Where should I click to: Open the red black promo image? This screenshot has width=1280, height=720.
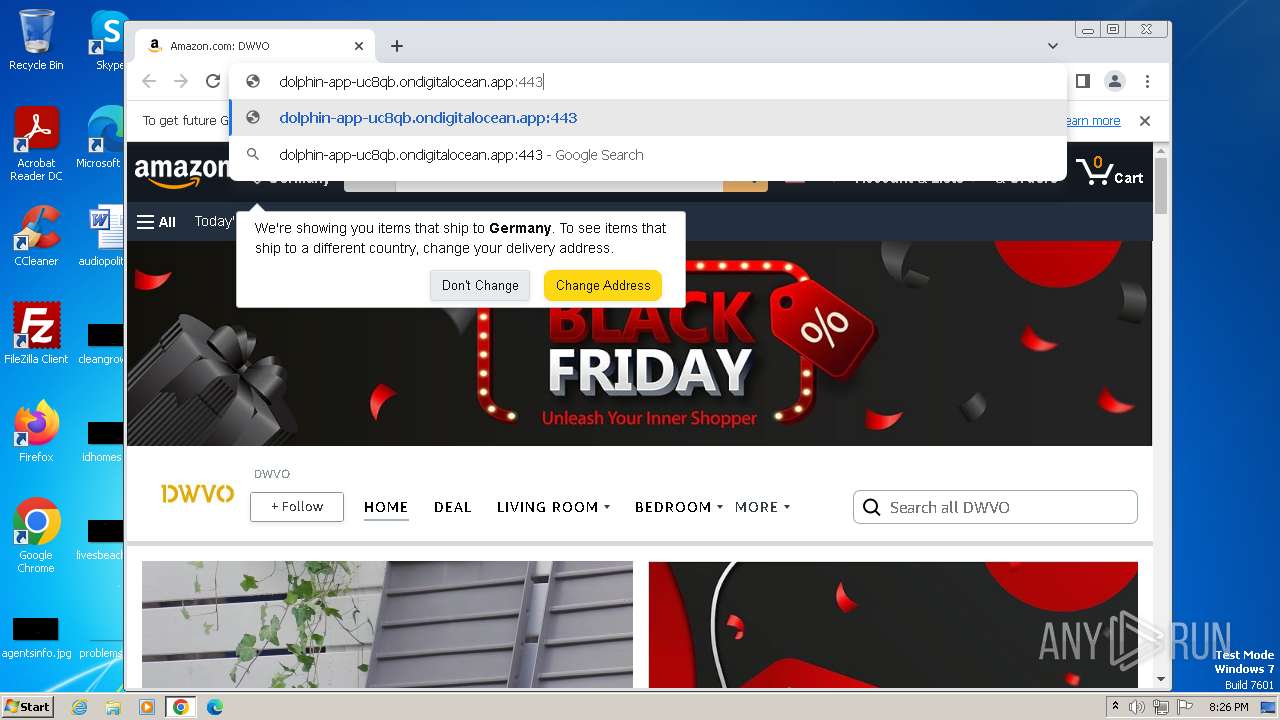coord(893,625)
